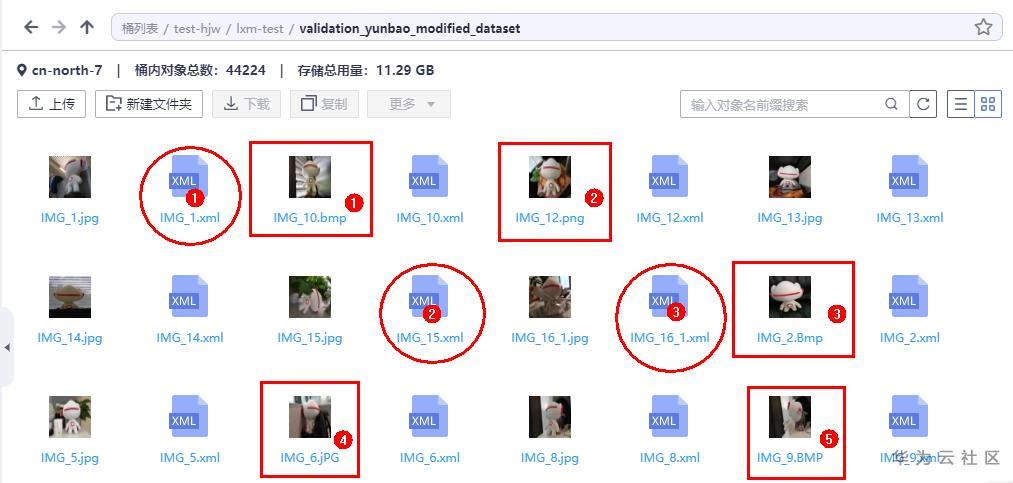Click the search magnifier icon
The width and height of the screenshot is (1013, 483).
point(891,104)
